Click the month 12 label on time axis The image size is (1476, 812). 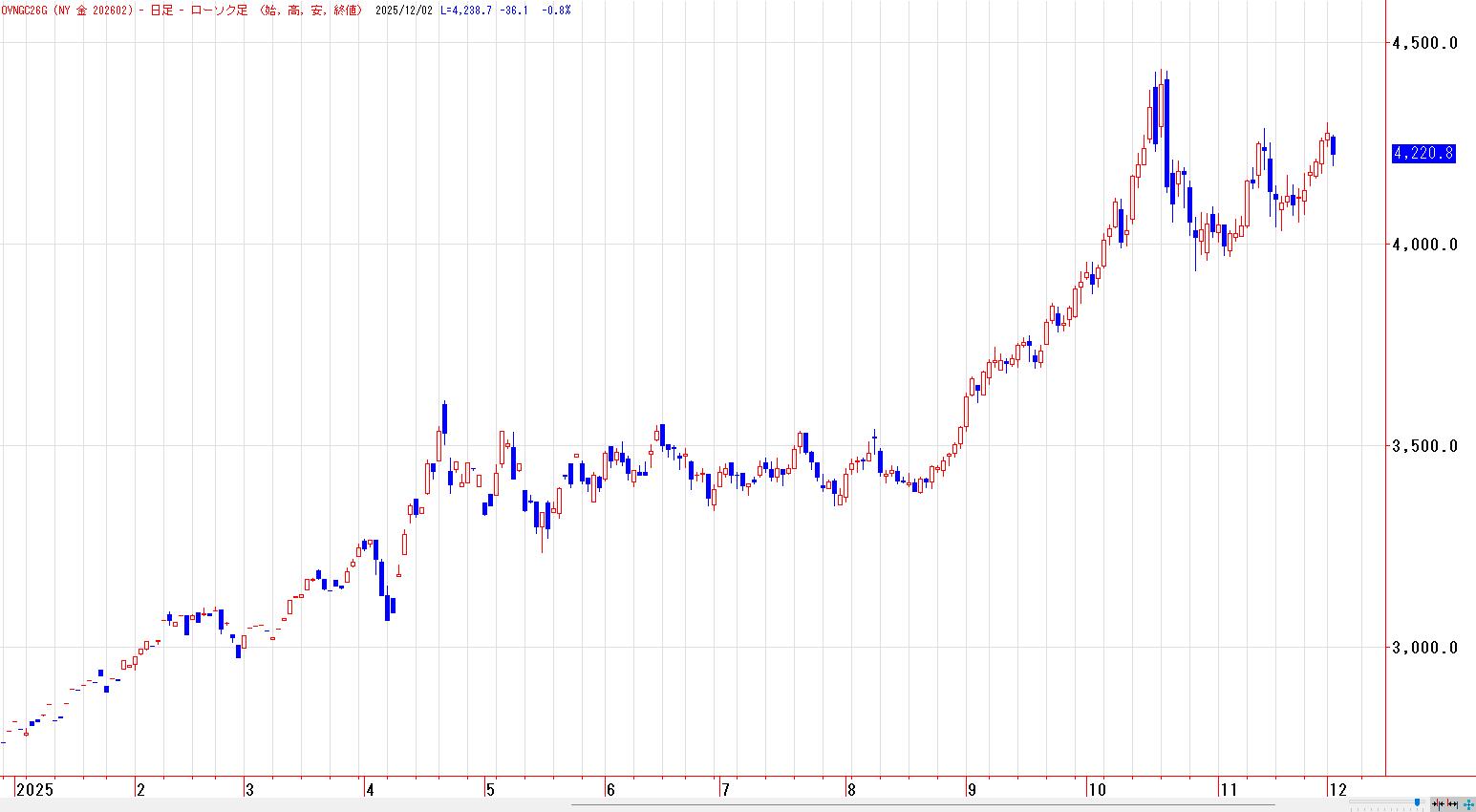(x=1337, y=790)
